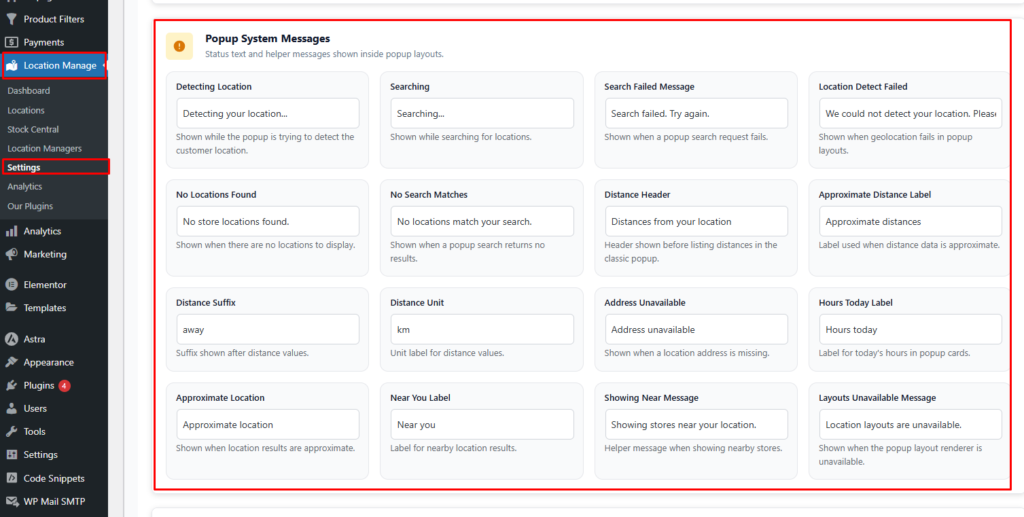Image resolution: width=1024 pixels, height=517 pixels.
Task: Click the Detecting Location text field
Action: pos(267,113)
